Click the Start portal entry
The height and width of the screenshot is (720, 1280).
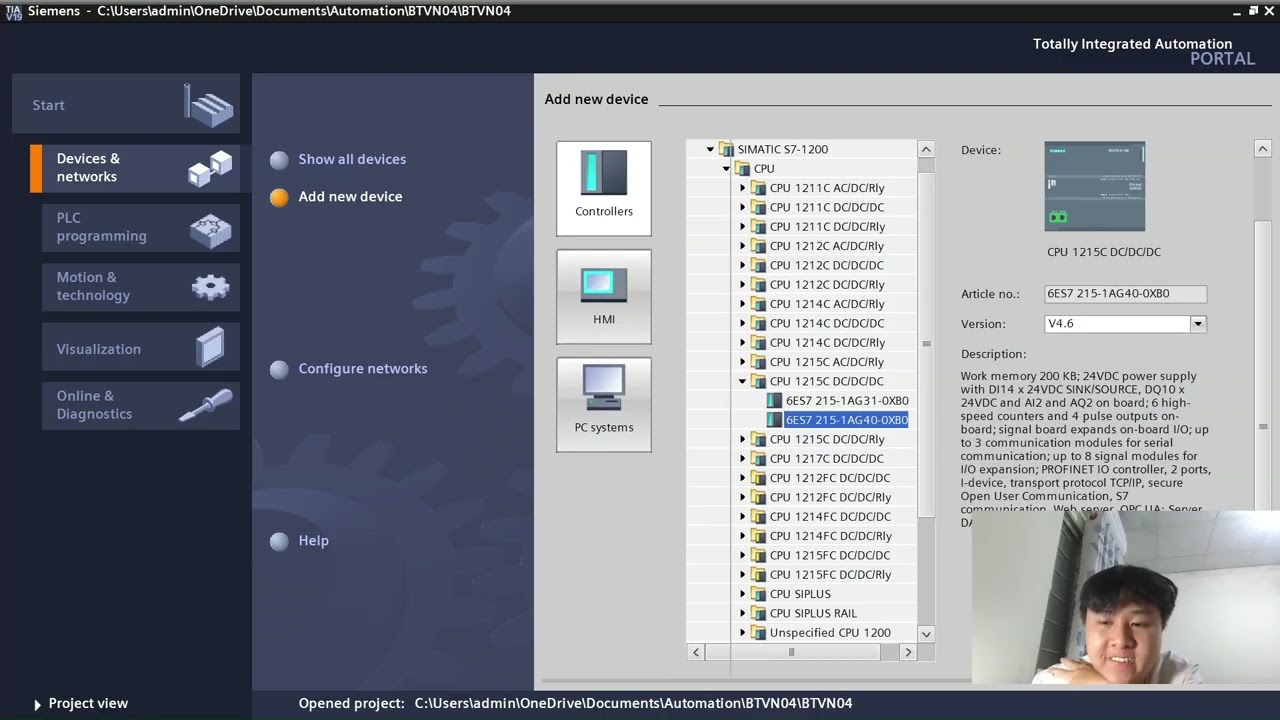[126, 105]
